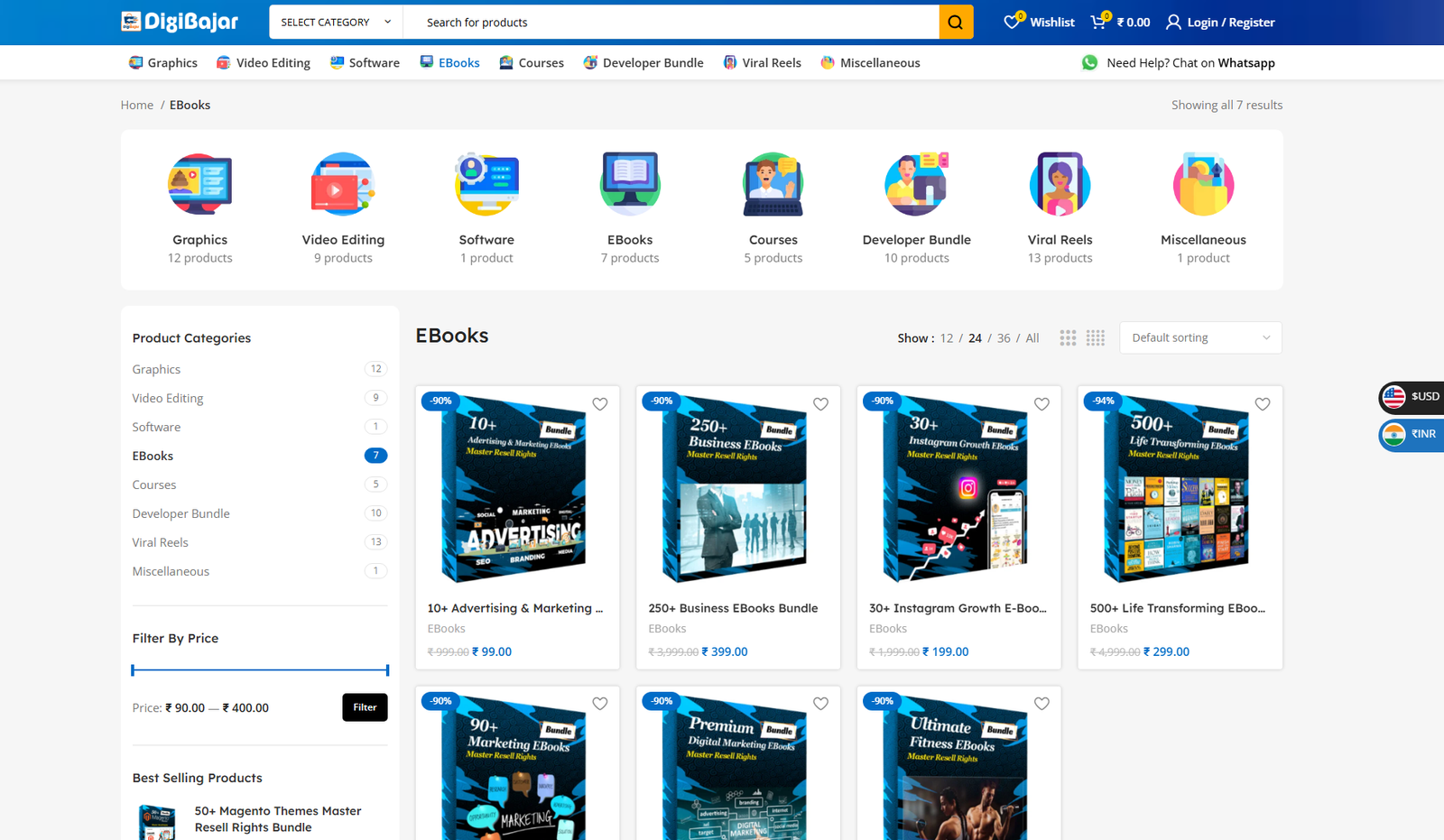This screenshot has height=840, width=1444.
Task: Switch to three-column grid view
Action: [x=1068, y=337]
